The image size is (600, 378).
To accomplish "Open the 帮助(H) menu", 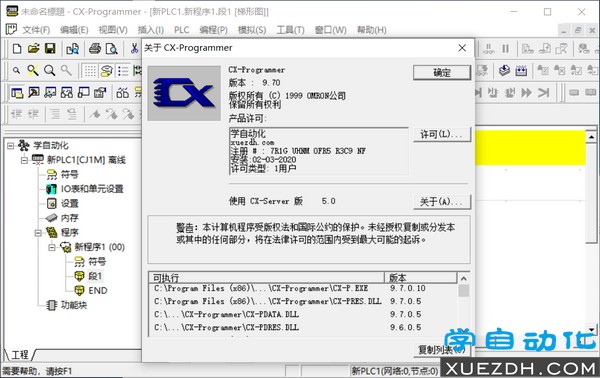I will pos(372,30).
